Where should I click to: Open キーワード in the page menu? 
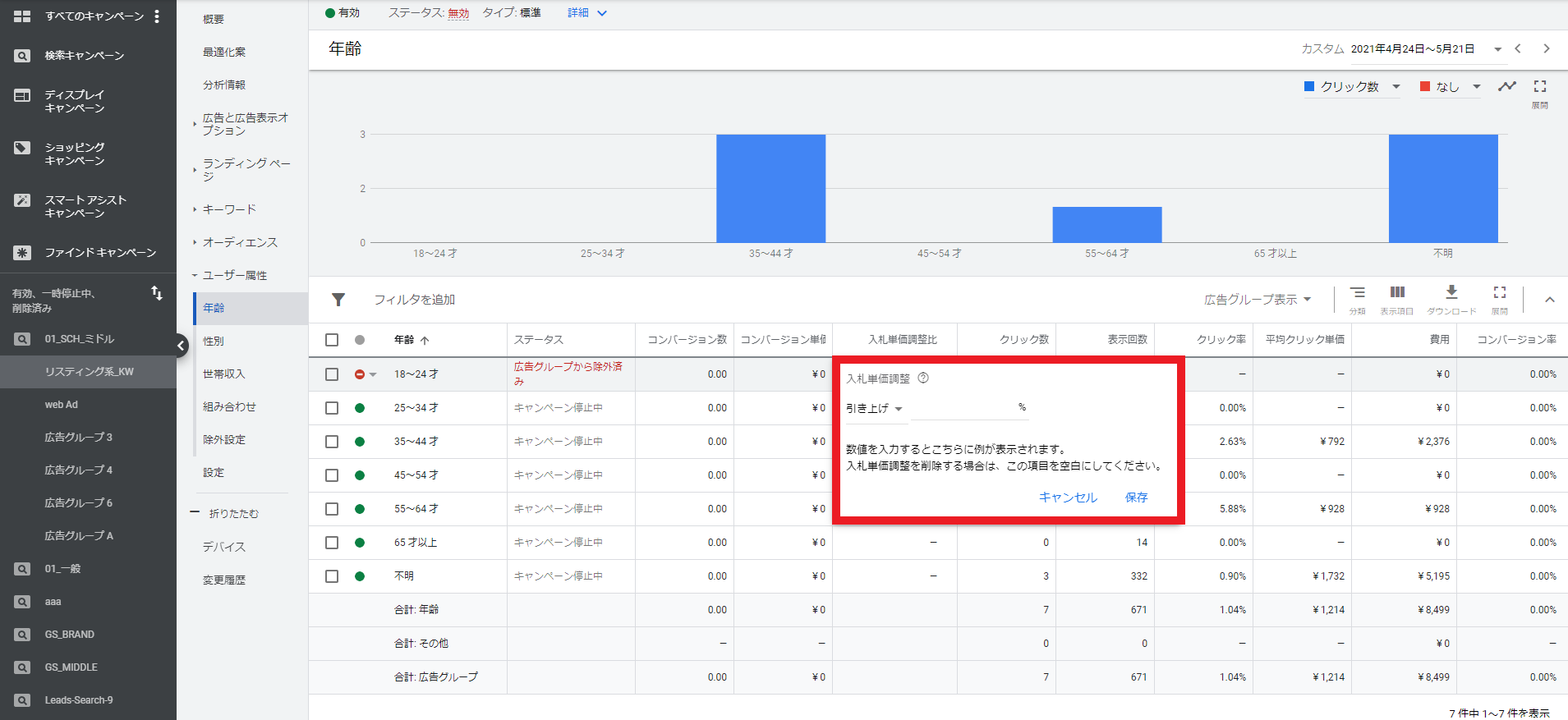tap(229, 210)
